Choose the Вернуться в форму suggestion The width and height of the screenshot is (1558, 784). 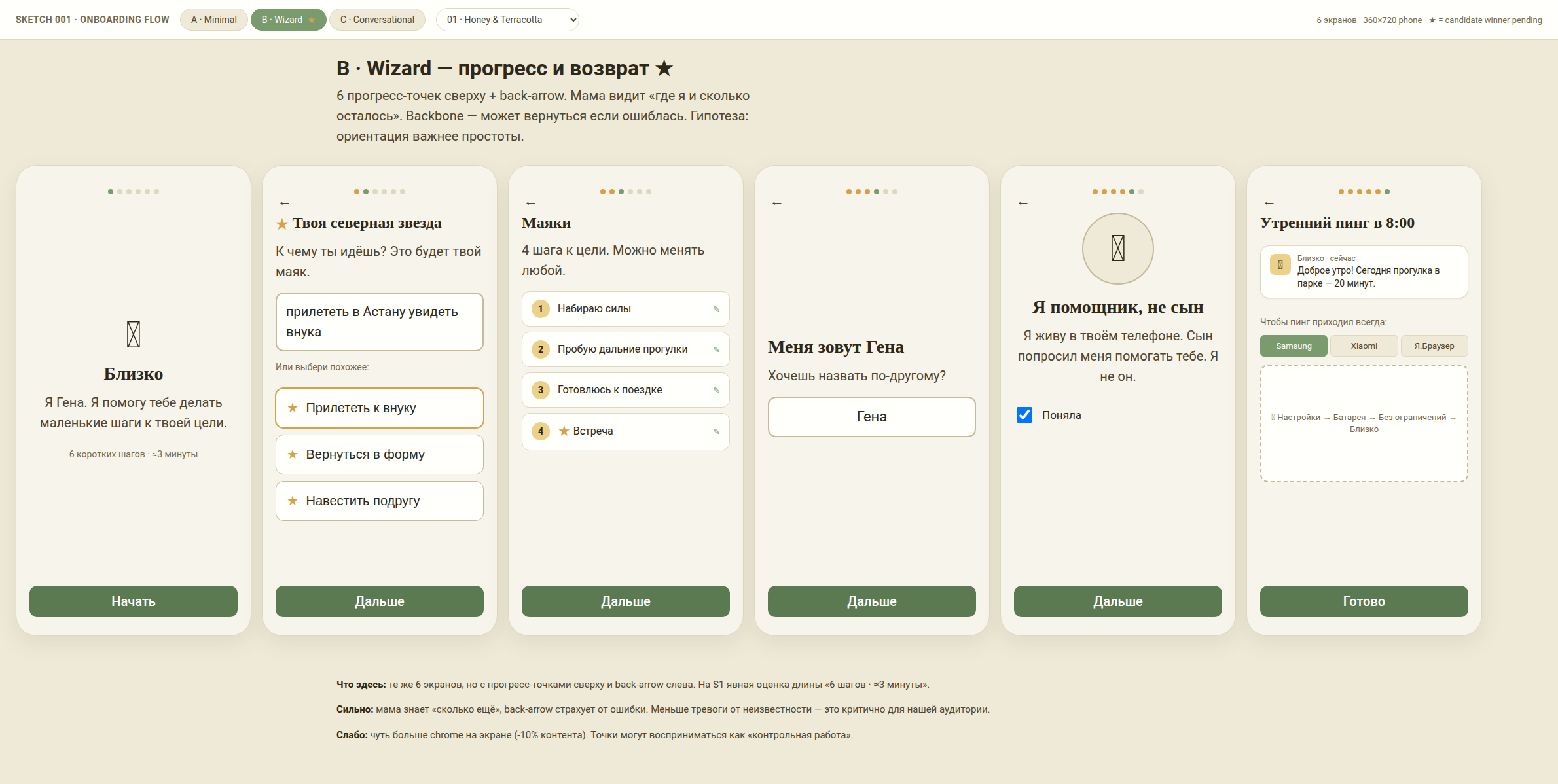[380, 455]
